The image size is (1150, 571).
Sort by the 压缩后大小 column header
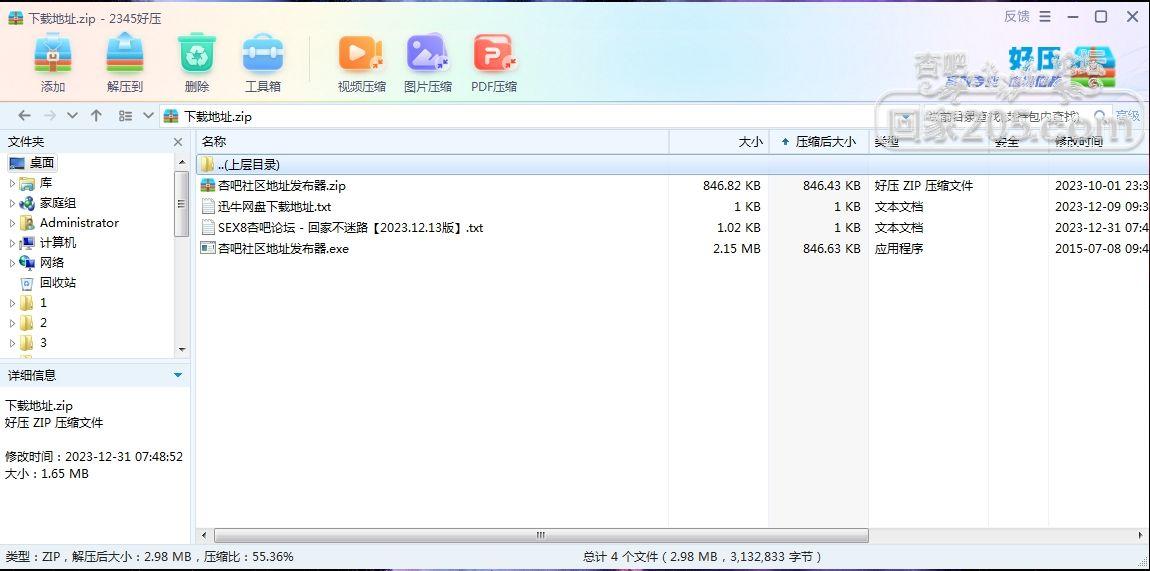818,142
